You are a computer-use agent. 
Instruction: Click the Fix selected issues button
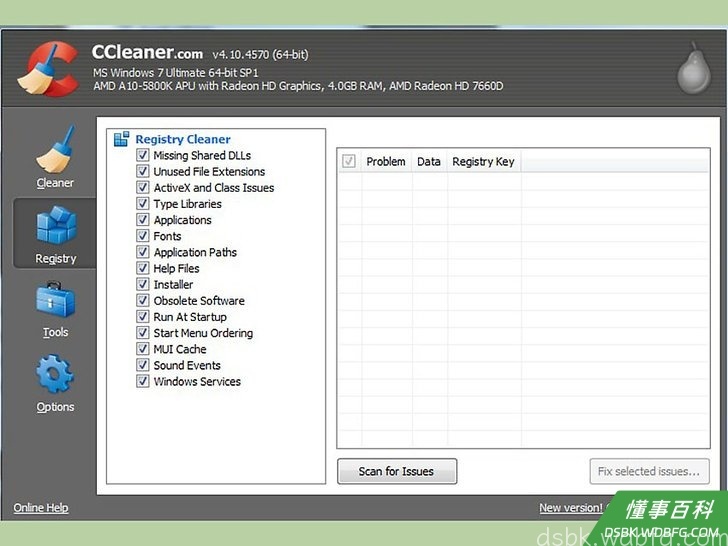(x=649, y=471)
